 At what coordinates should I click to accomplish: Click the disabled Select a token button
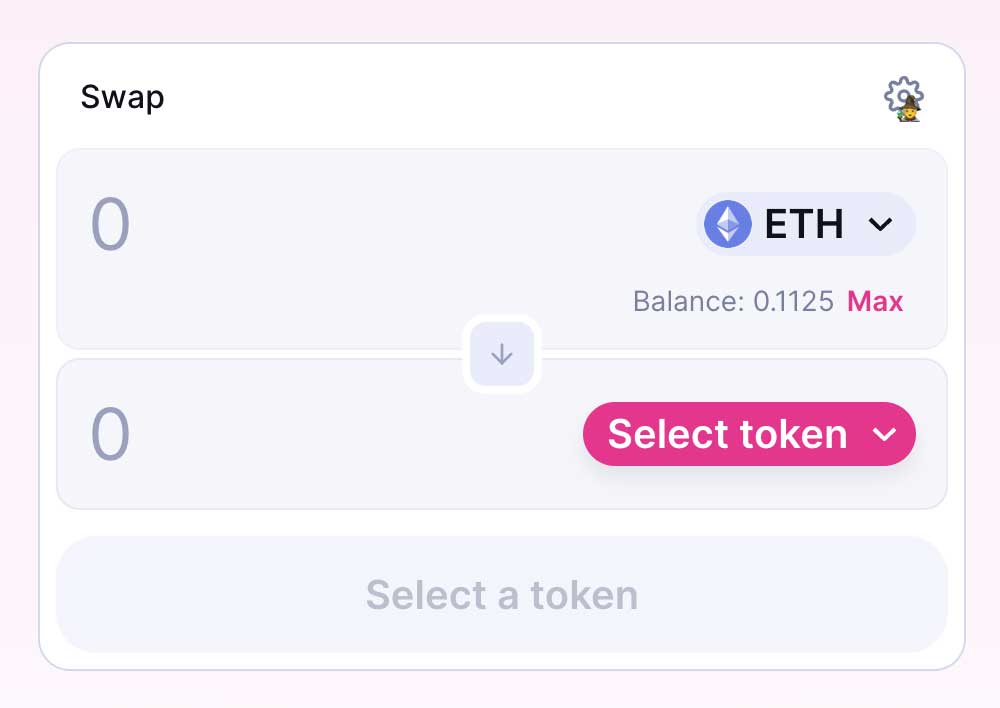[x=502, y=595]
